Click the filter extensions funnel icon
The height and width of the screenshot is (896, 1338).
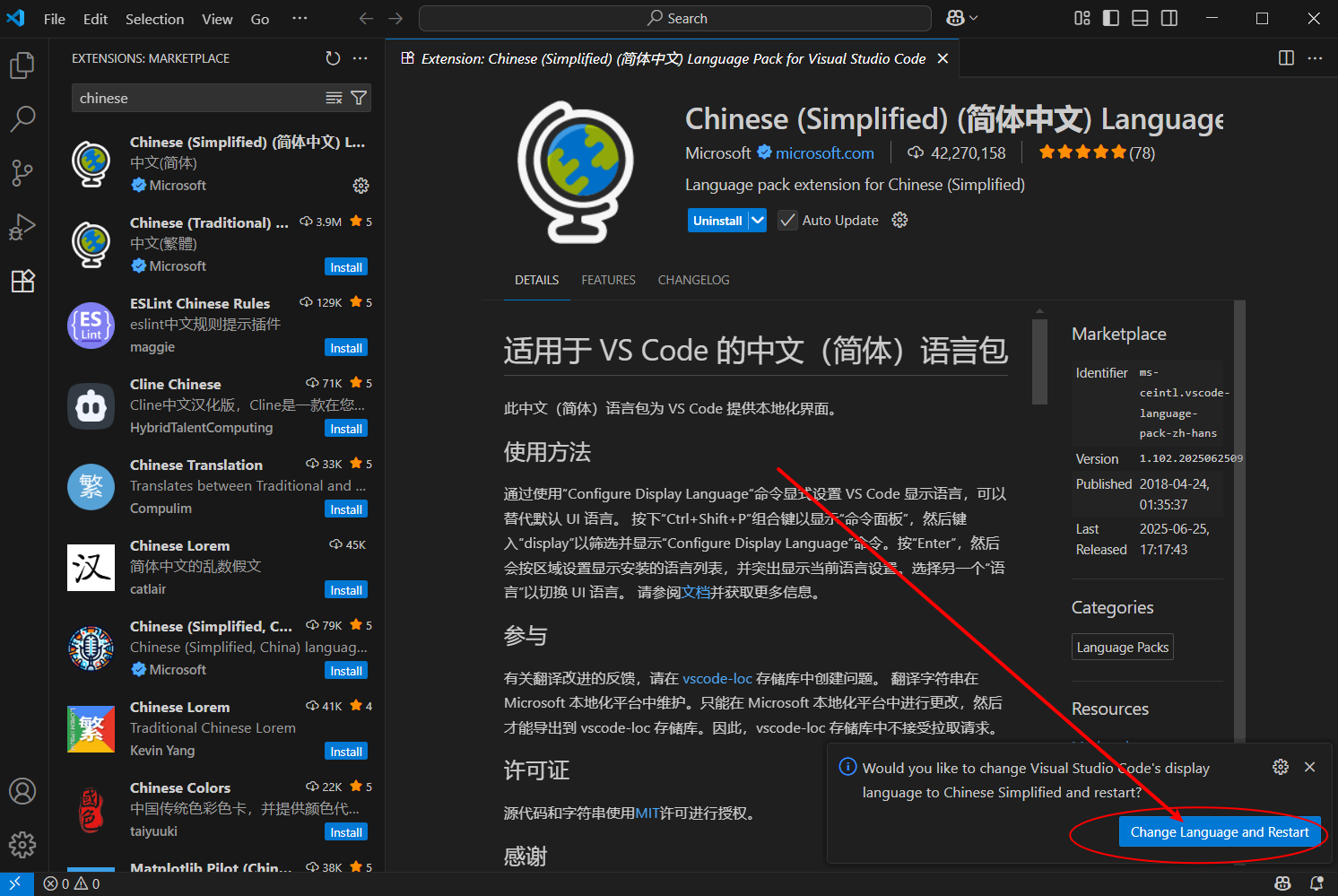(359, 98)
